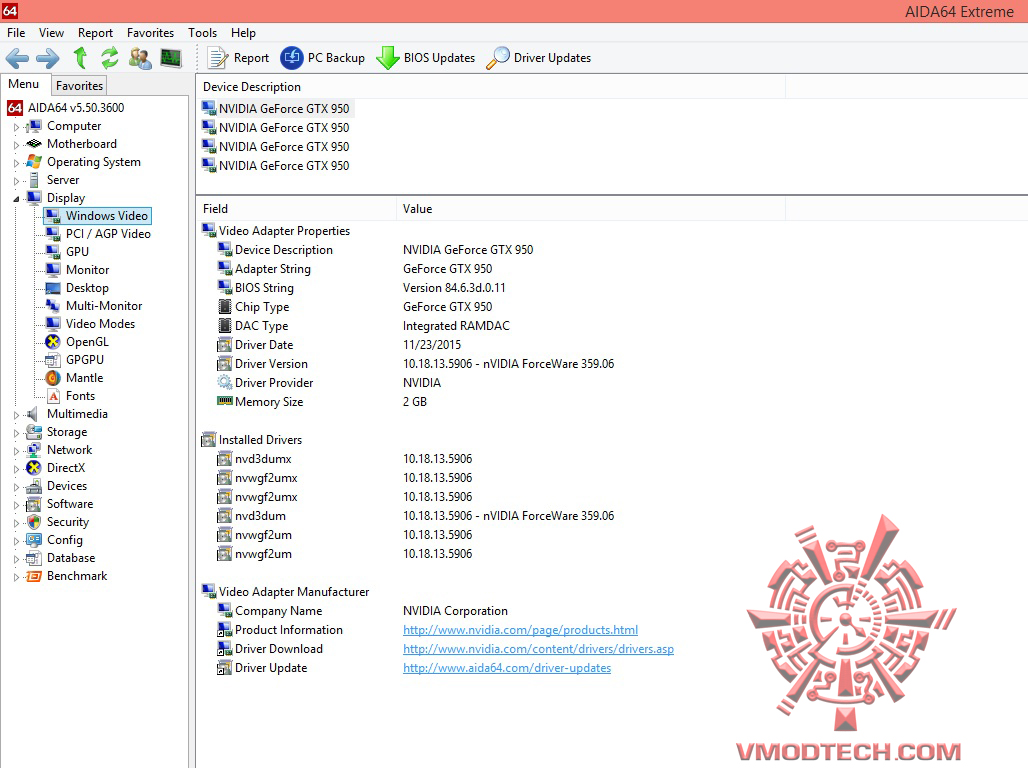Click Driver Updates in toolbar
The height and width of the screenshot is (768, 1028).
click(539, 58)
